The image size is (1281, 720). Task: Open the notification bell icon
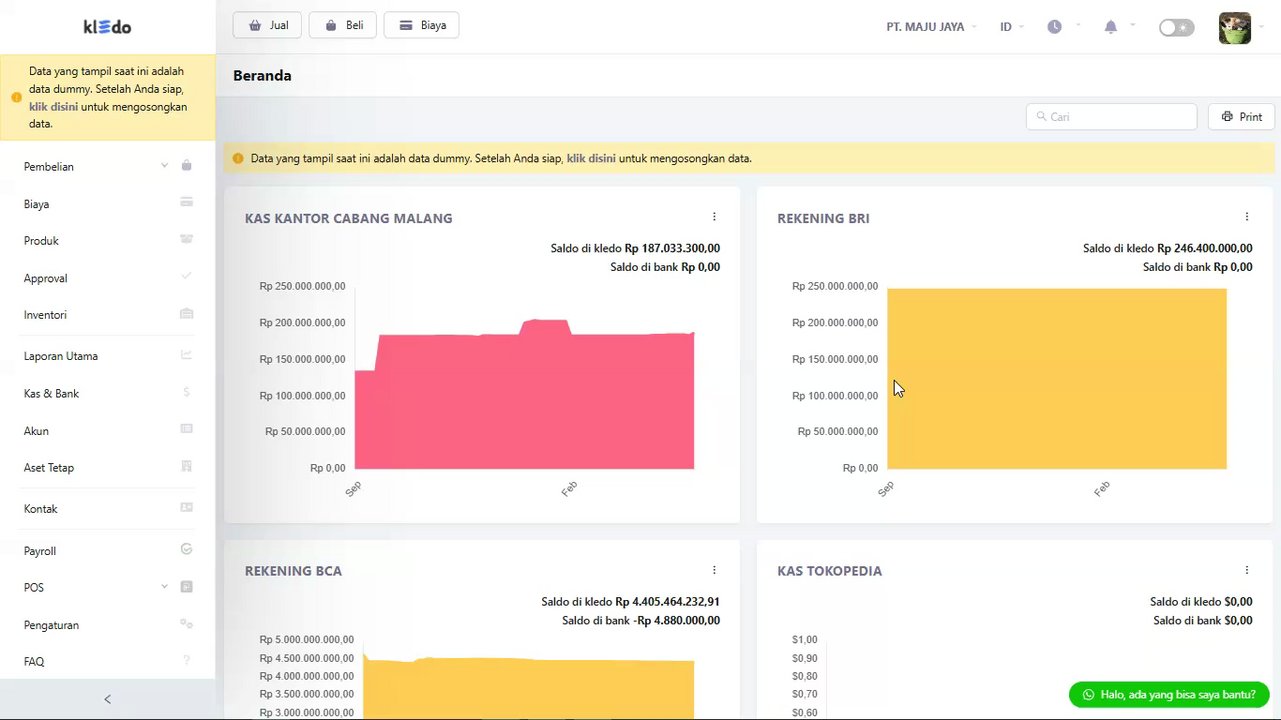1110,27
